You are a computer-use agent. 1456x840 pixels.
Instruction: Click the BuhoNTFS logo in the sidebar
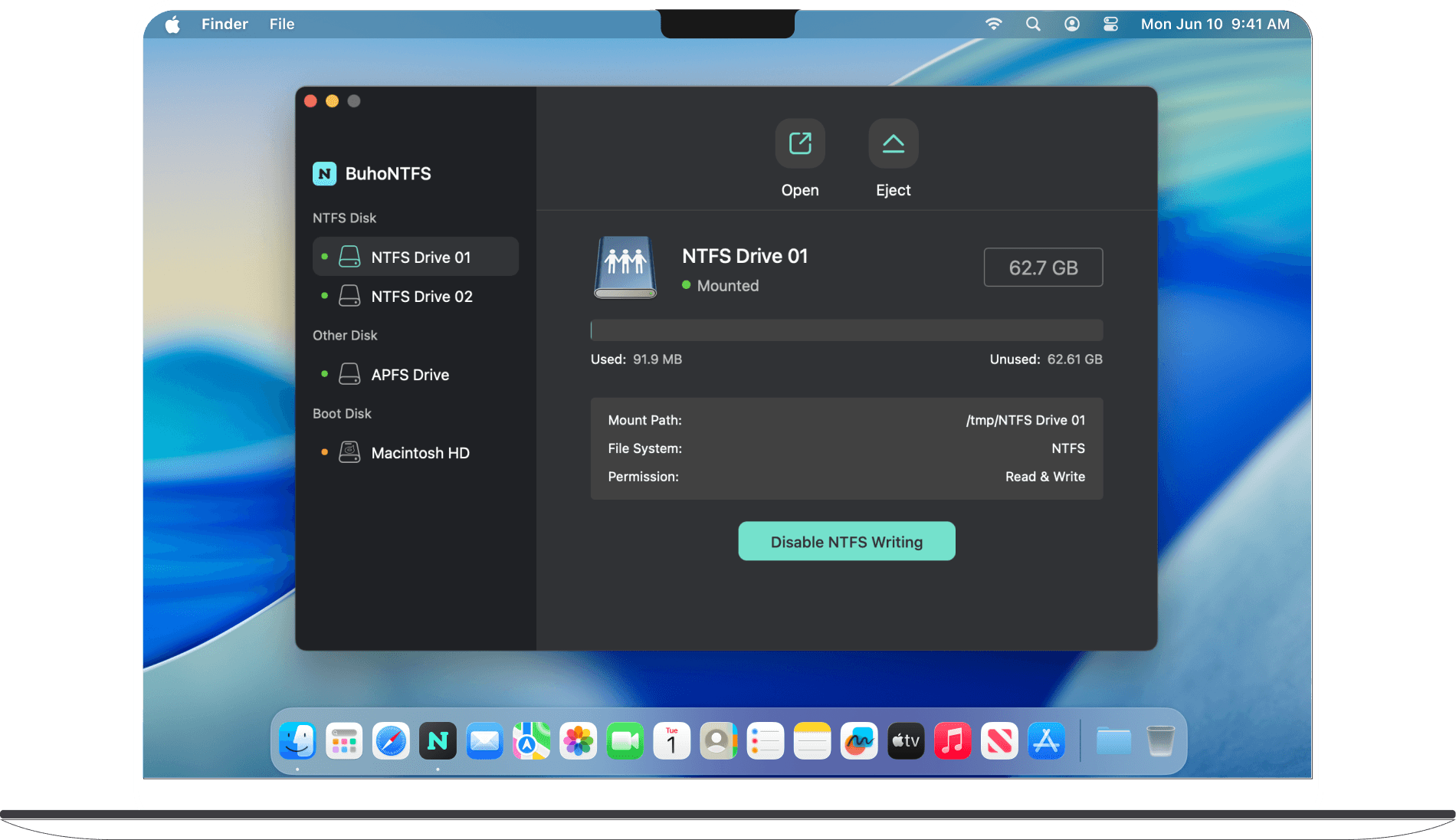pyautogui.click(x=325, y=174)
